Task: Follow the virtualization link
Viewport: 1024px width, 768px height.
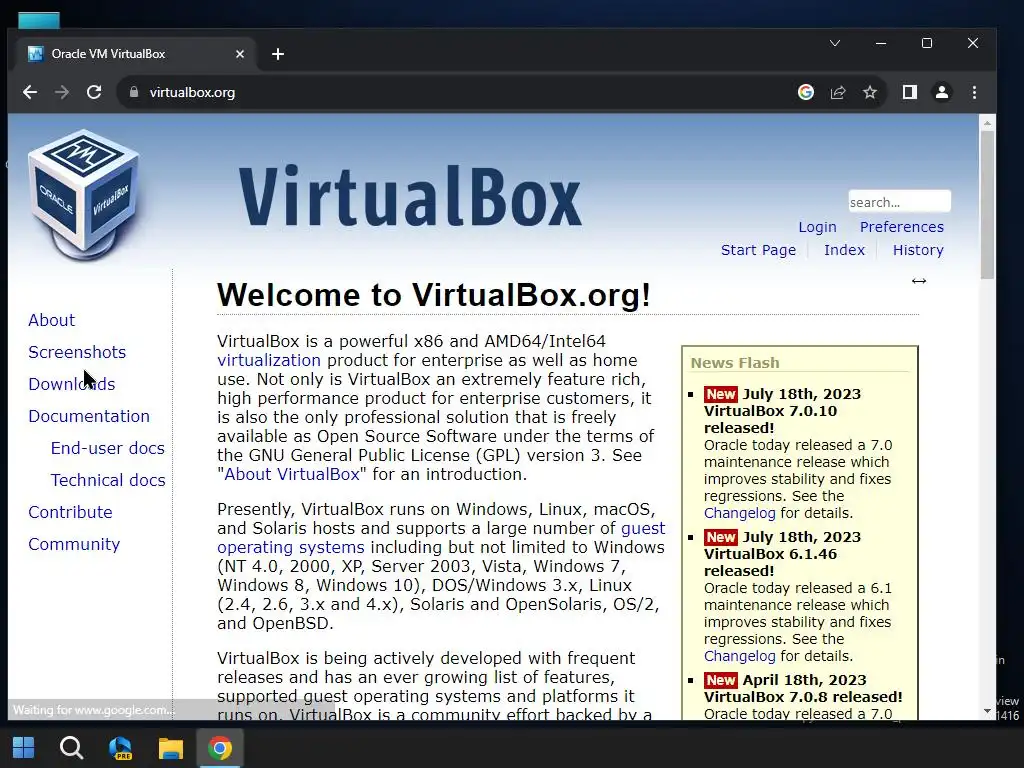Action: click(x=269, y=360)
